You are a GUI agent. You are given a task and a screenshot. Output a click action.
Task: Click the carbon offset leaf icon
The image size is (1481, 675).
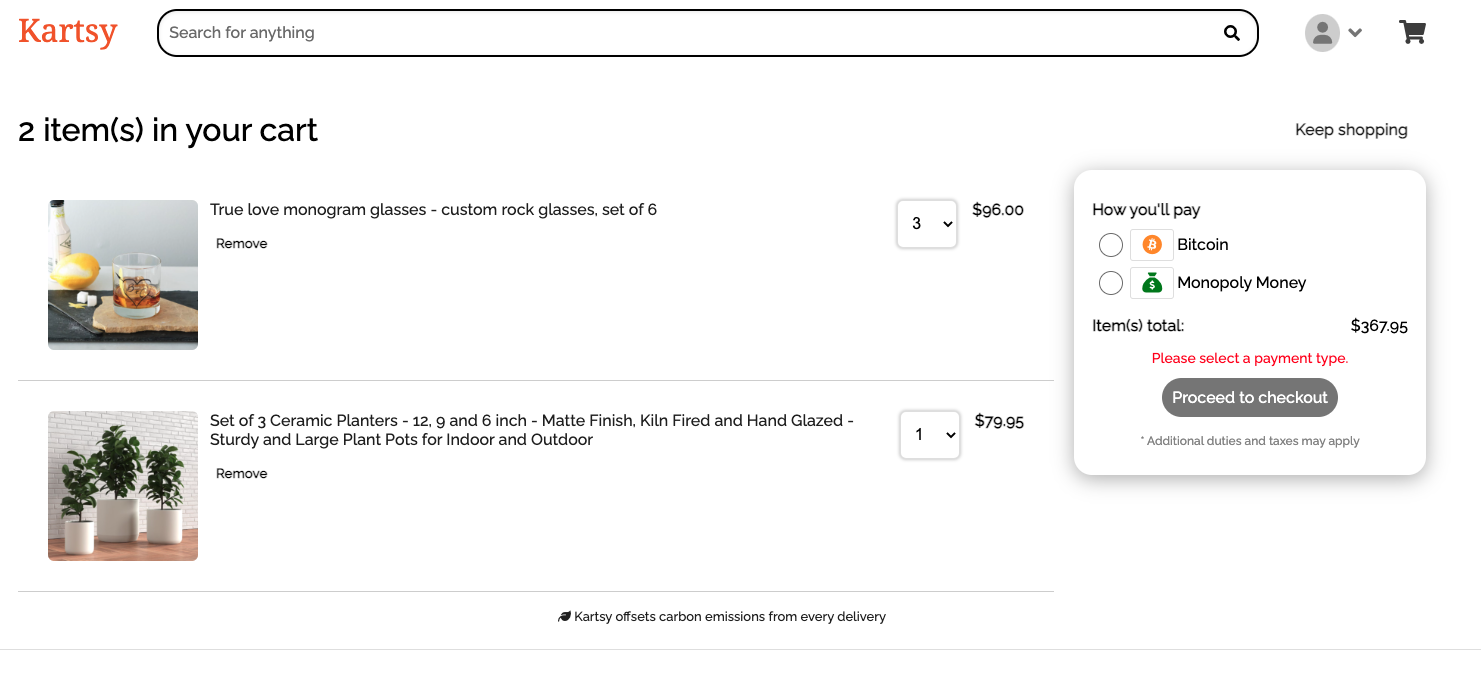click(x=564, y=617)
